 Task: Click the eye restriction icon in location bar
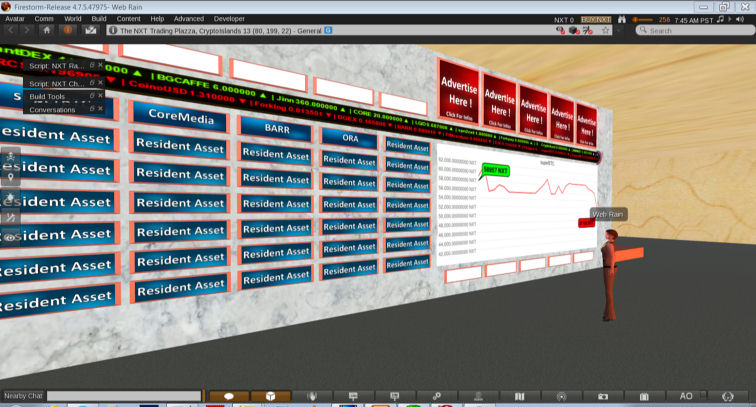(560, 30)
